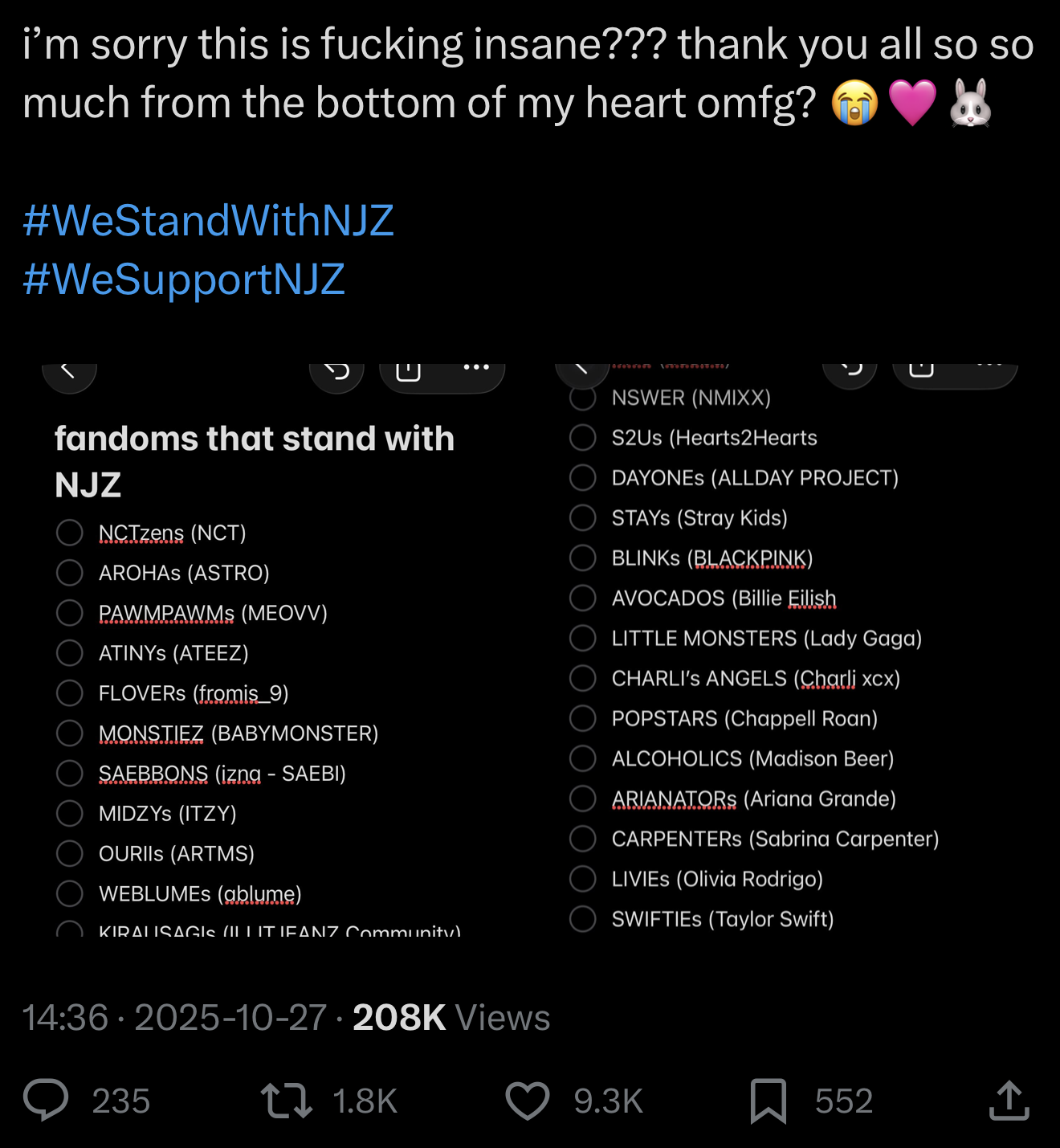This screenshot has width=1060, height=1148.
Task: Click the tweet timestamp 14:36
Action: [x=65, y=1018]
